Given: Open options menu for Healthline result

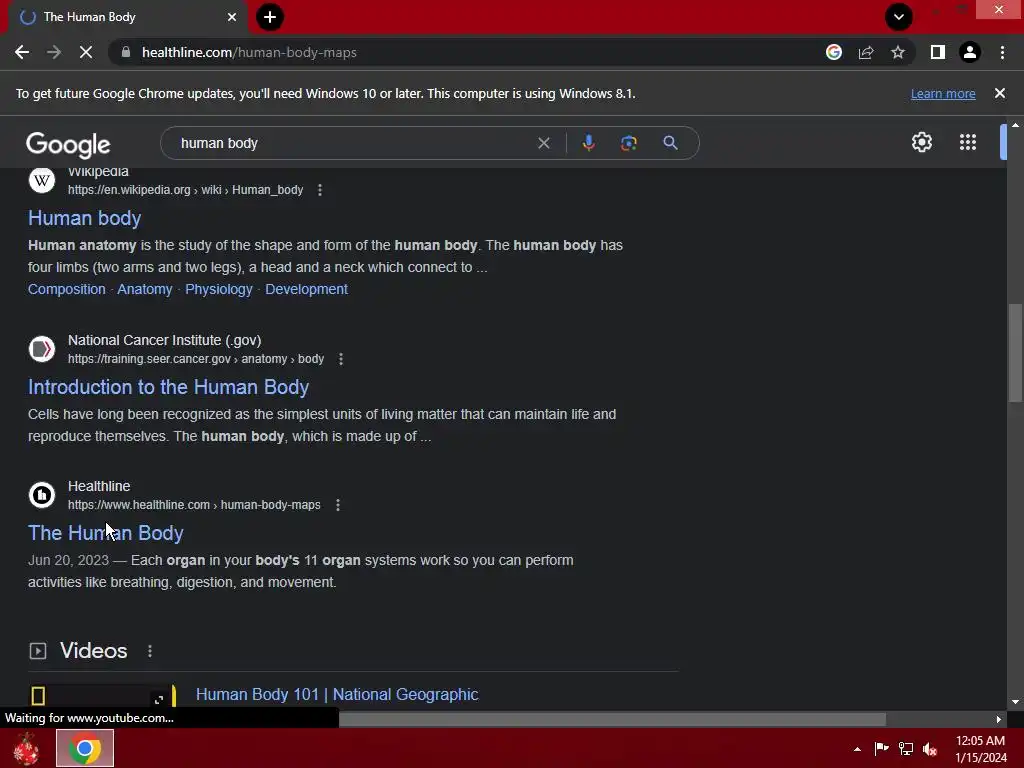Looking at the screenshot, I should tap(338, 505).
